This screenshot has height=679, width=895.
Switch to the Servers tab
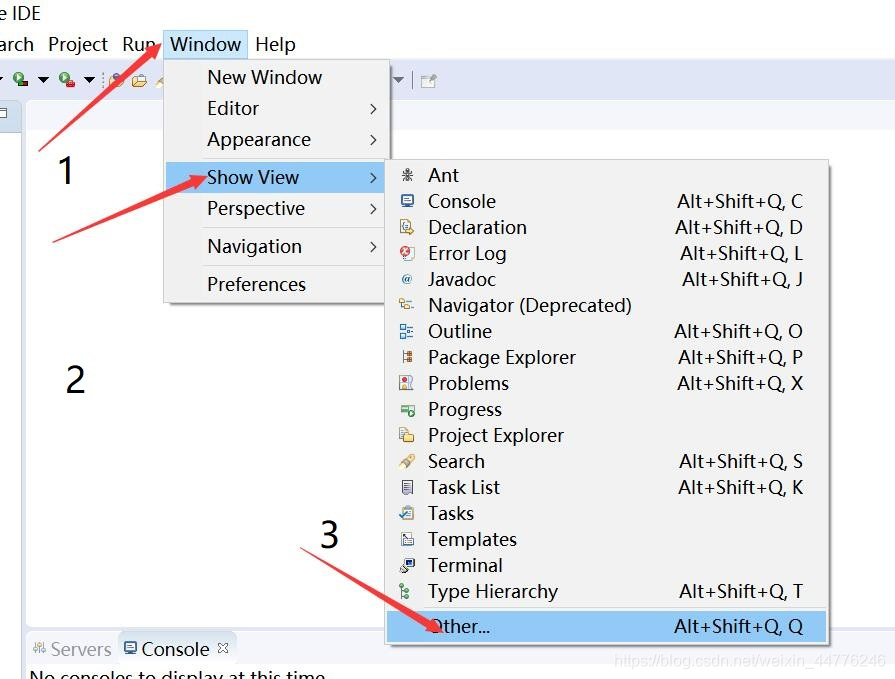click(72, 649)
